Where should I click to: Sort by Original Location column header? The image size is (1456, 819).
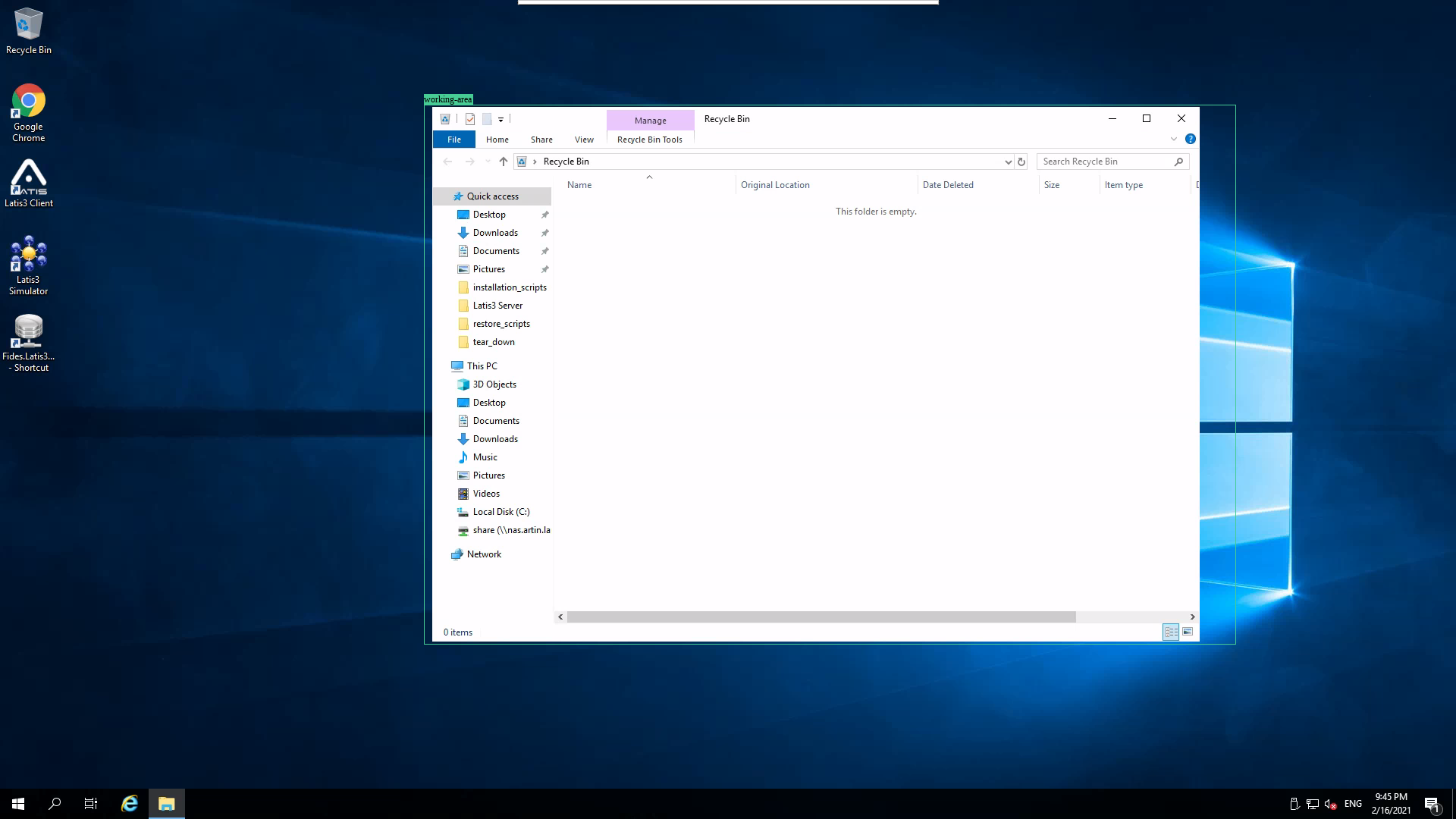[775, 185]
